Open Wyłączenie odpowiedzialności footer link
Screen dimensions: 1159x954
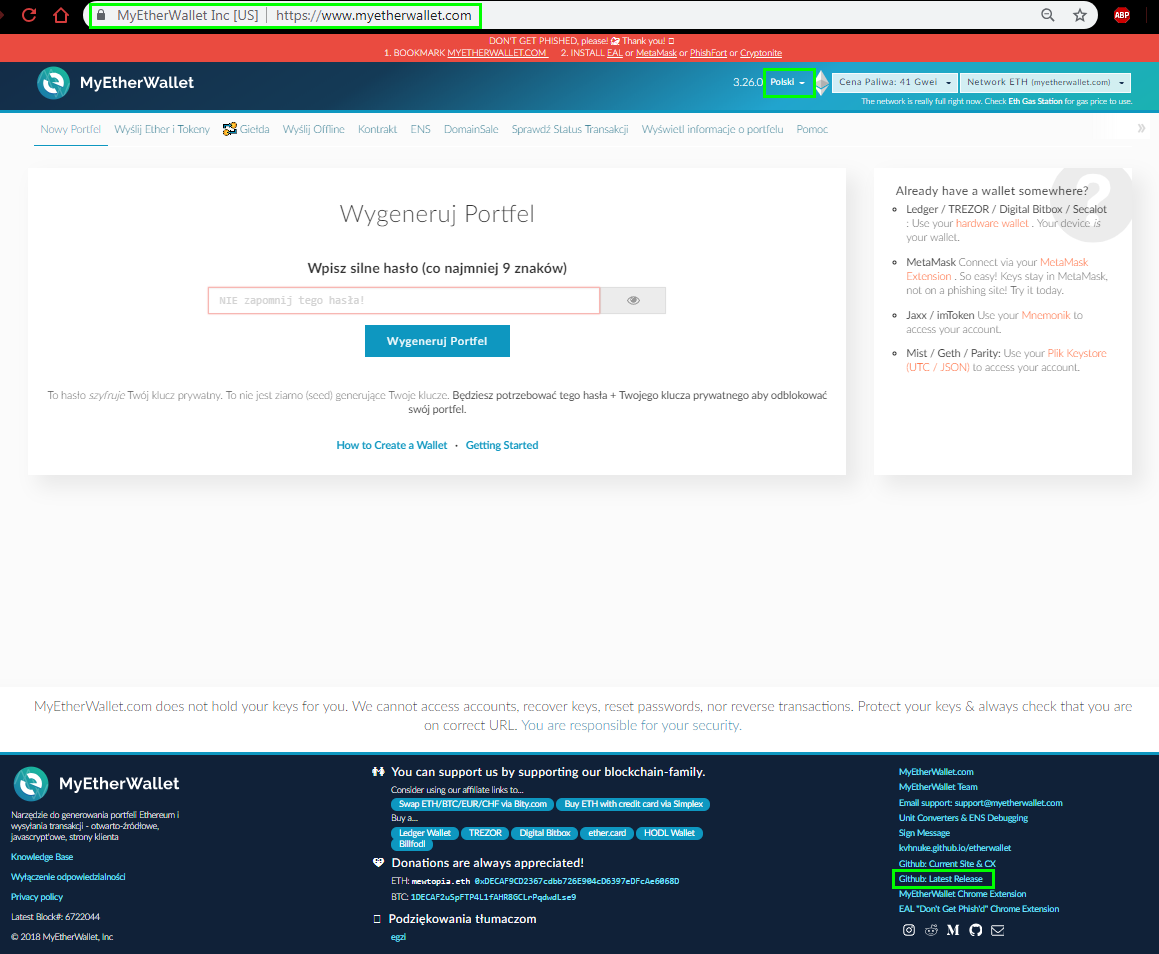click(x=68, y=877)
